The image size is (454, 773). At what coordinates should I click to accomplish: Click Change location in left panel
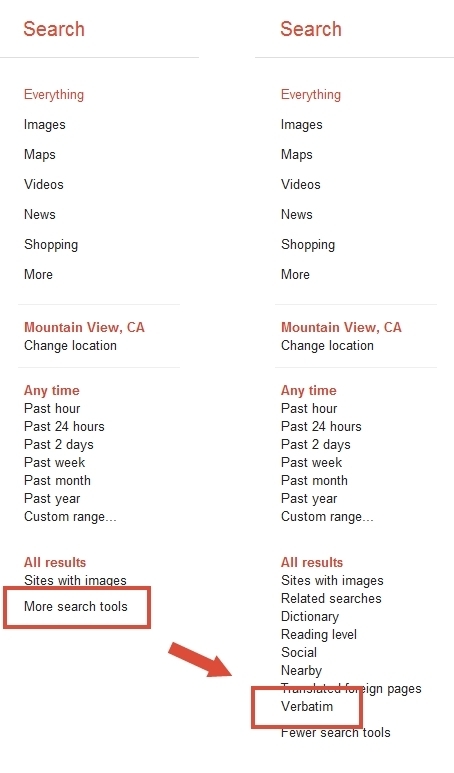click(70, 346)
